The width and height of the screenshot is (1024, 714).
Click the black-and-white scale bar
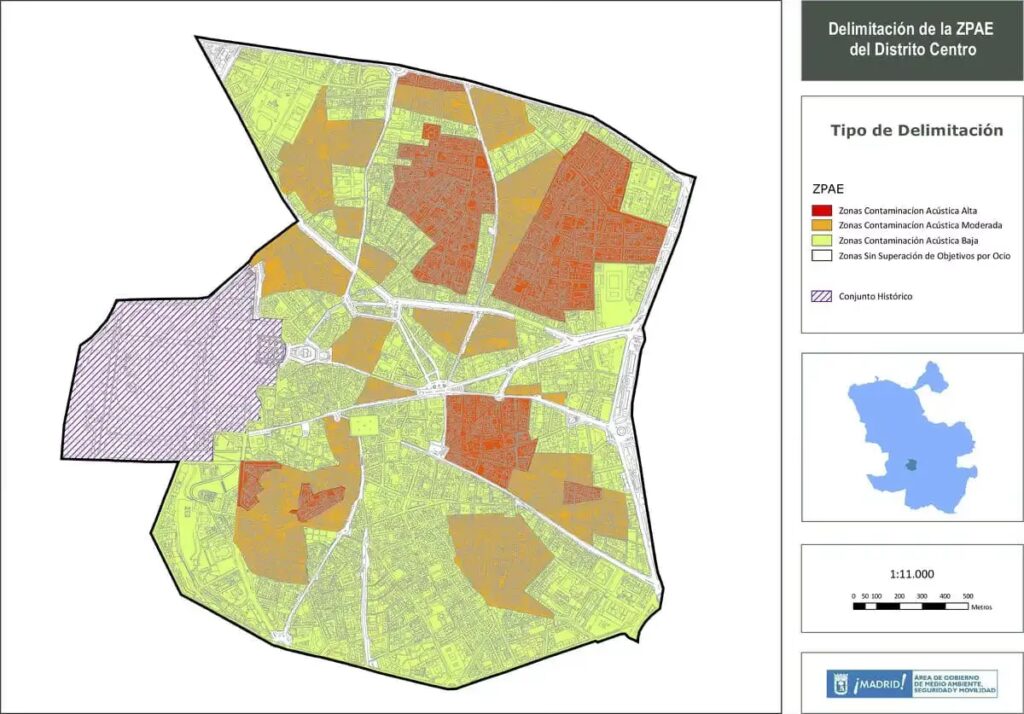(x=911, y=606)
